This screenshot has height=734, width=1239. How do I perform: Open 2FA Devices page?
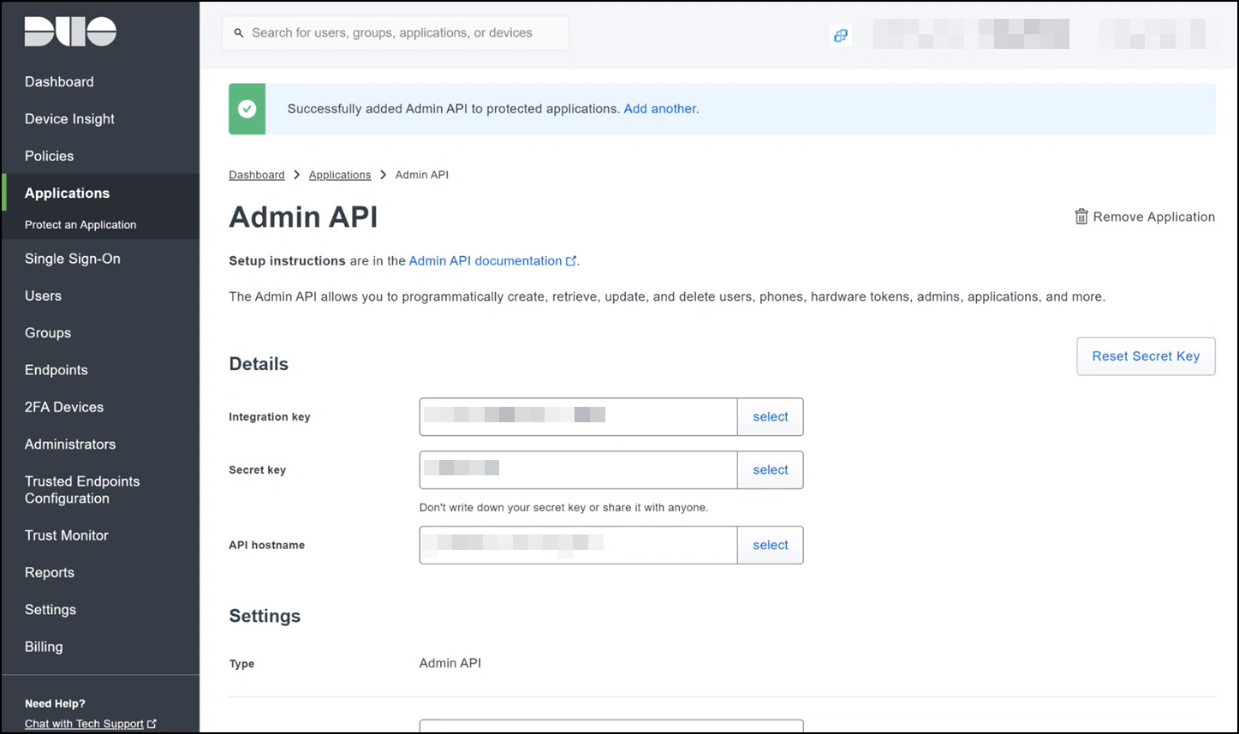tap(64, 407)
